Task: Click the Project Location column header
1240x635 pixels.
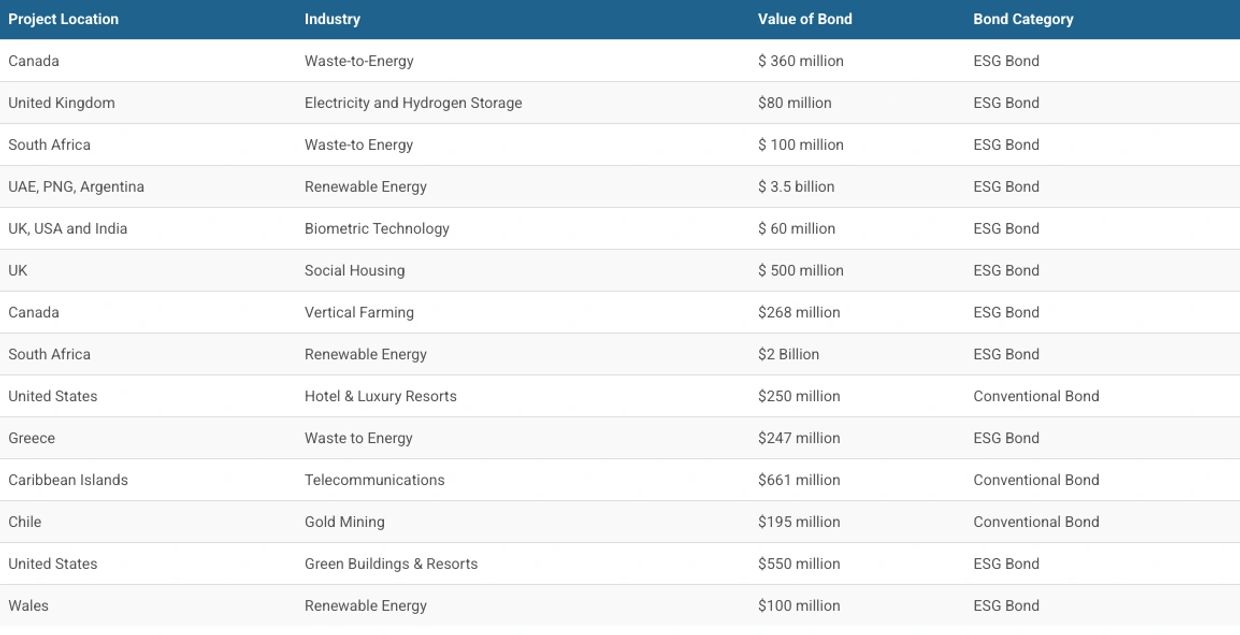Action: pyautogui.click(x=63, y=19)
